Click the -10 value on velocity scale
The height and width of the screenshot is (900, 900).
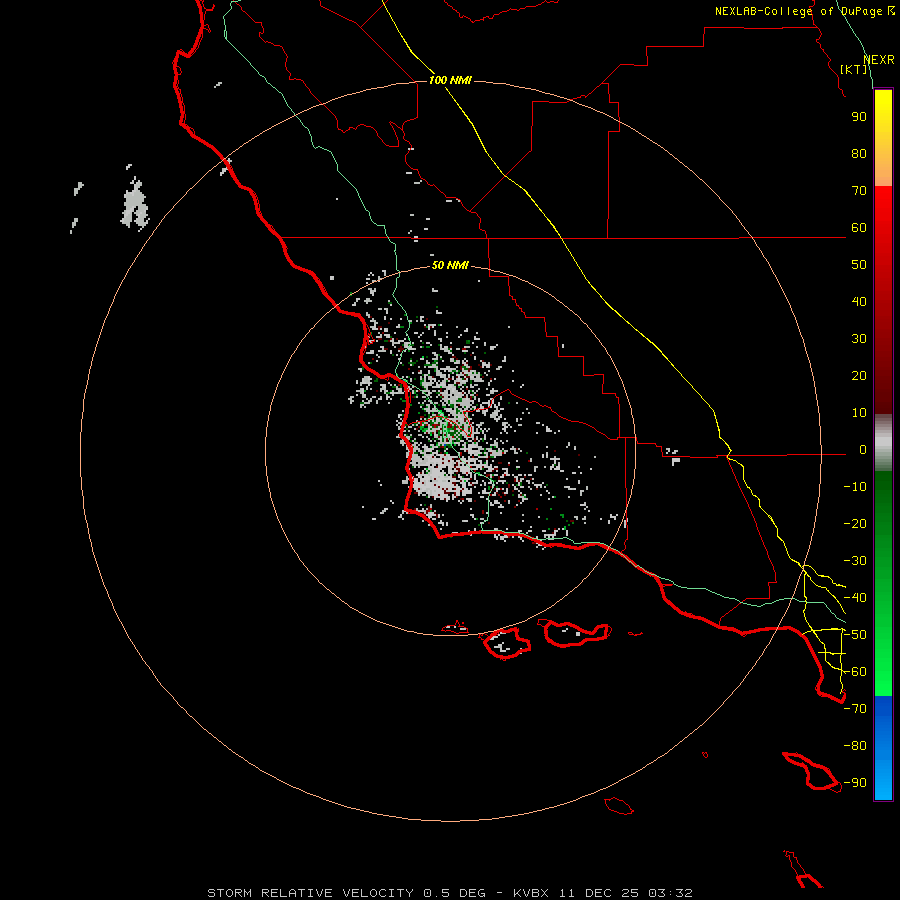[x=855, y=487]
